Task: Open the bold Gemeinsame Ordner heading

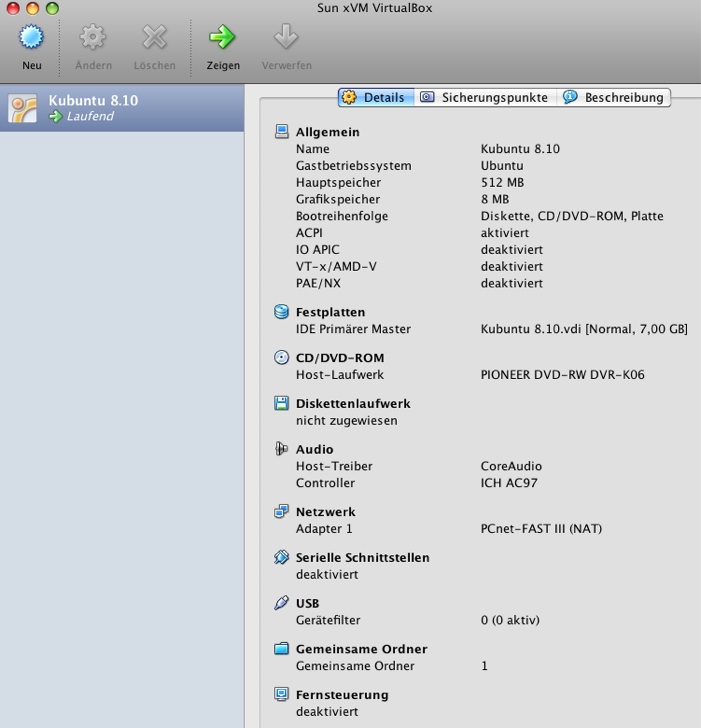Action: click(x=361, y=649)
